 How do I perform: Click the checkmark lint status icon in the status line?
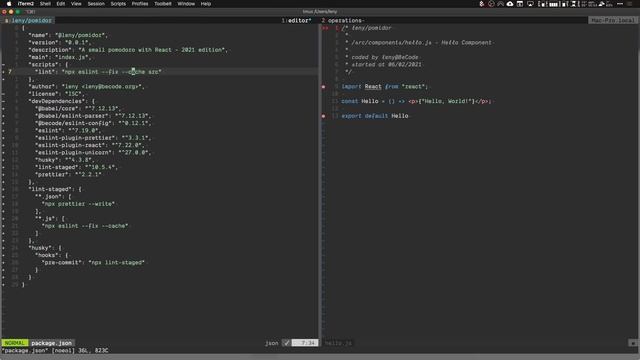click(286, 343)
